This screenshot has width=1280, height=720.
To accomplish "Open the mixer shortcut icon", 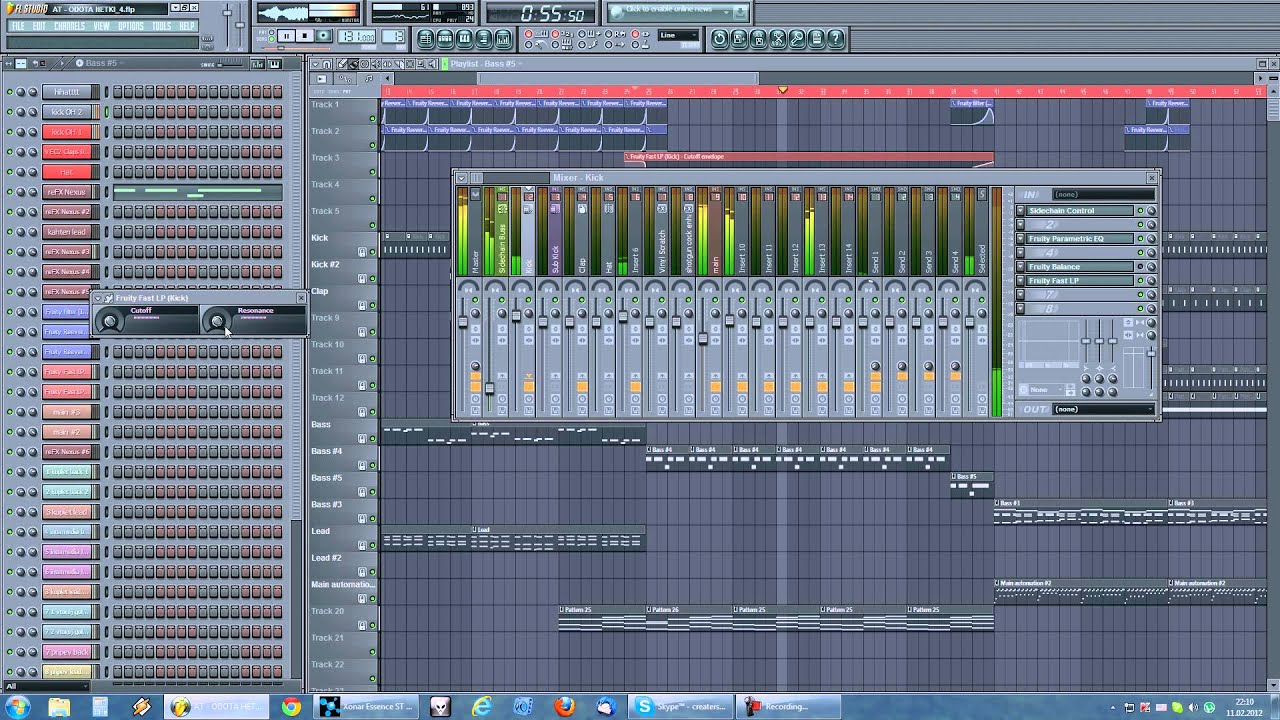I will click(x=503, y=39).
